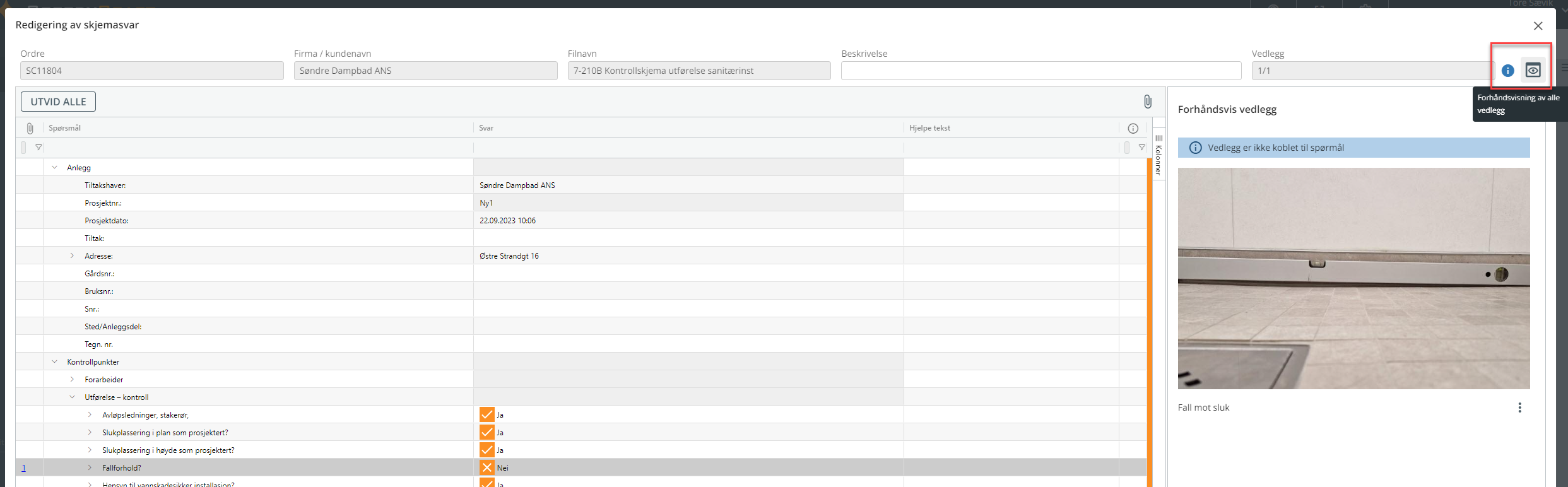Toggle the Ja checkbox for Avløpsledninger, stakerør
The image size is (1568, 487).
486,414
